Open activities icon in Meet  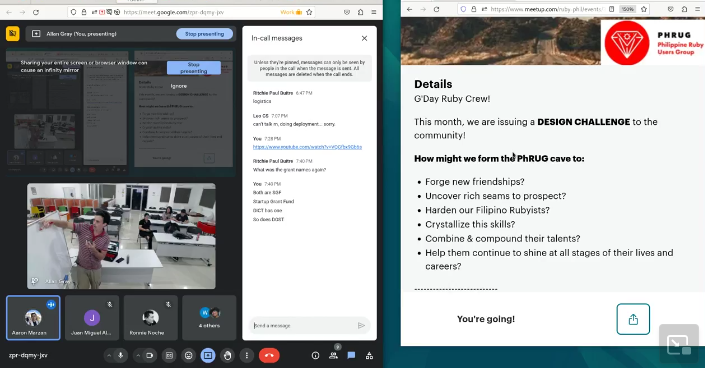click(369, 355)
